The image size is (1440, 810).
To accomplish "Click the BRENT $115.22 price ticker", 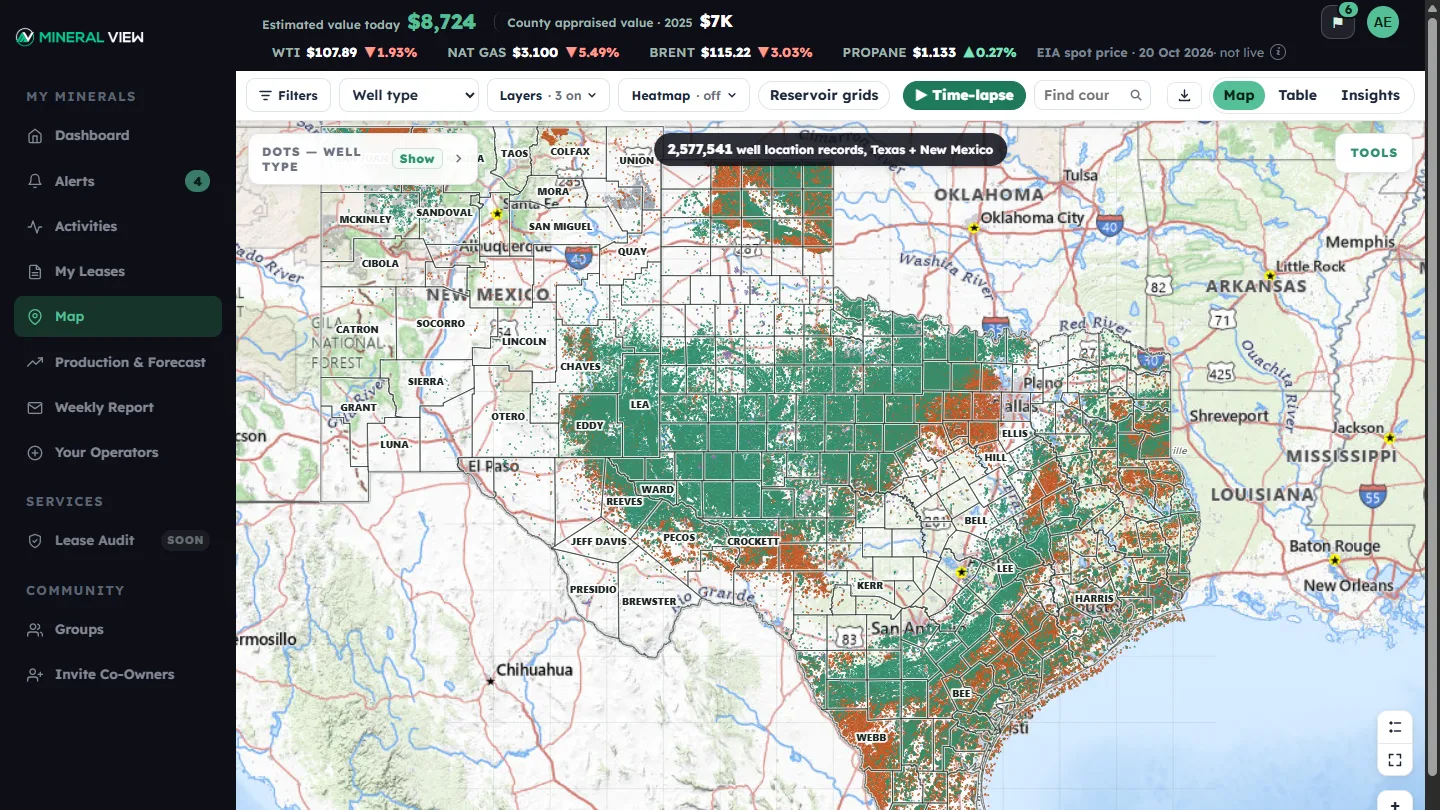I will [731, 52].
